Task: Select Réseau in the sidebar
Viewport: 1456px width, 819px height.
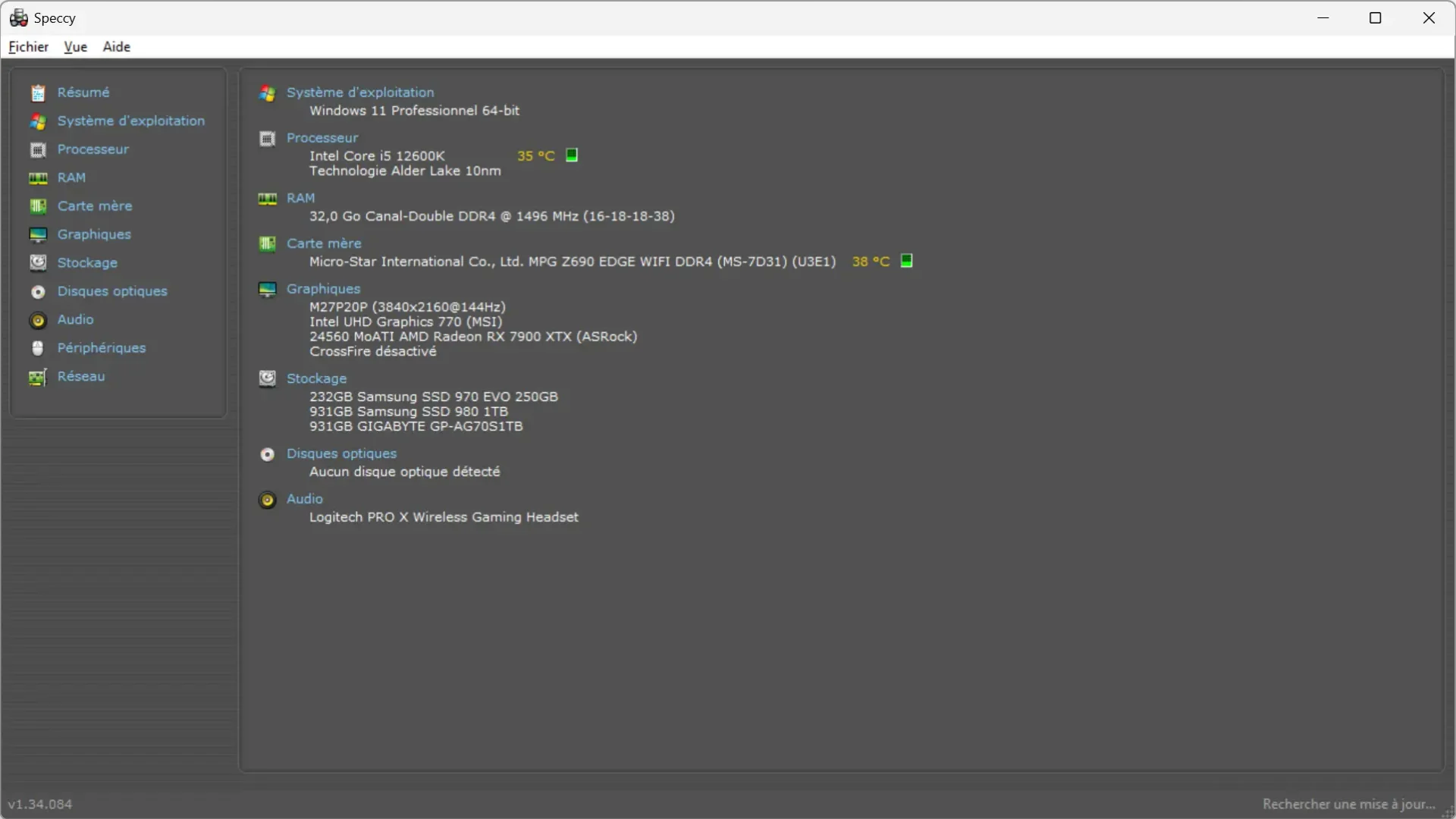Action: [81, 376]
